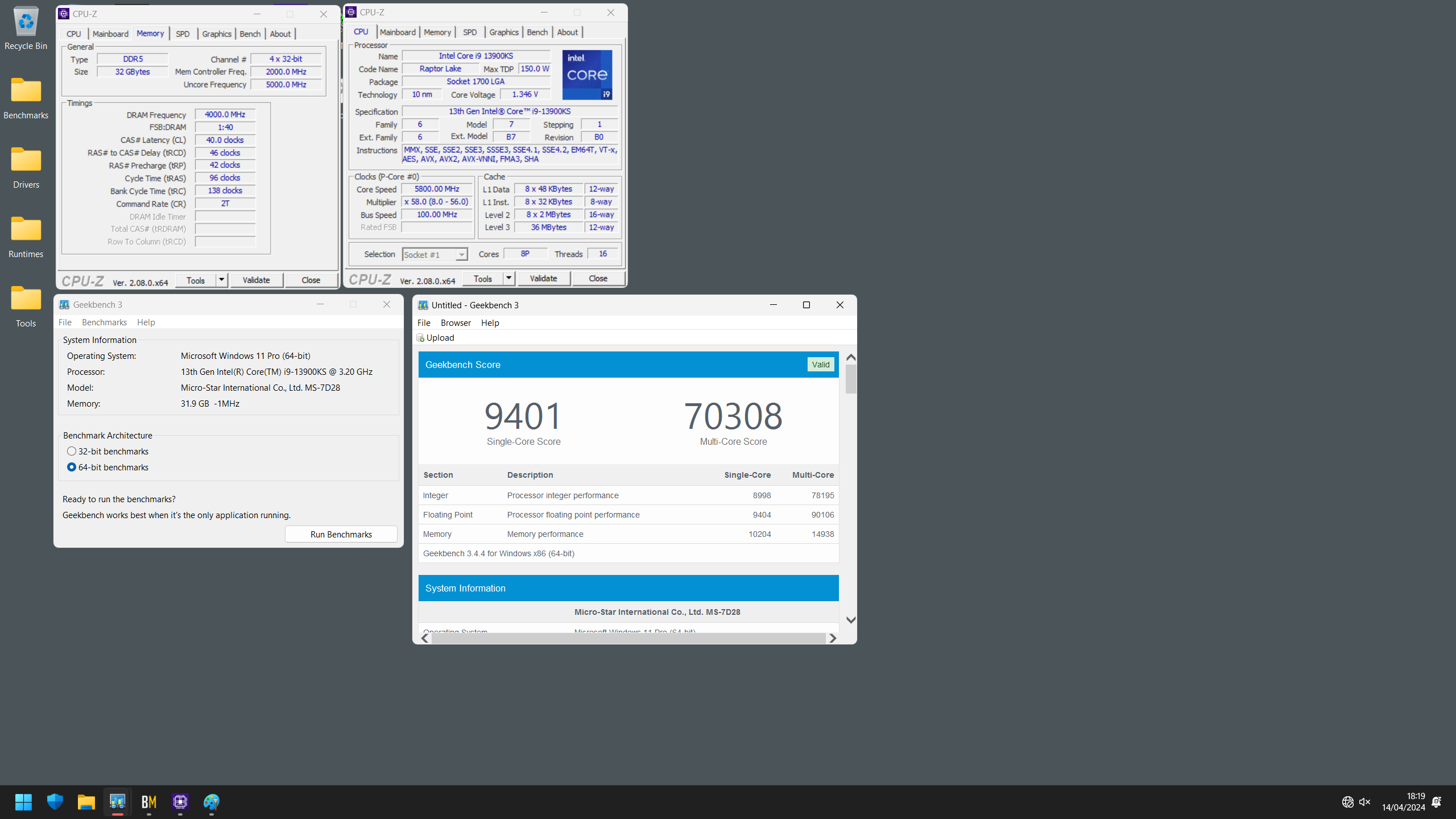1456x819 pixels.
Task: Click horizontal scroll-left arrow in results
Action: click(425, 638)
